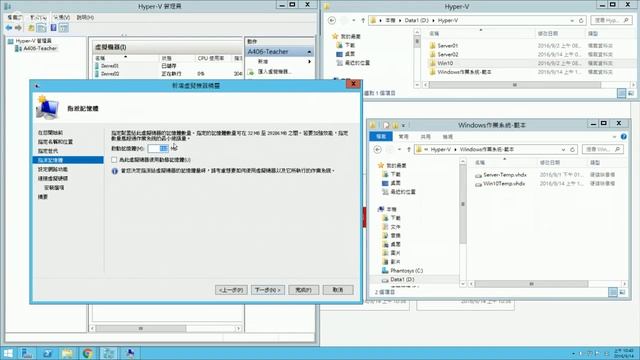Click the horizontal scrollbar in Hyper-V Explorer
Screen dimensions: 640x360
514,85
